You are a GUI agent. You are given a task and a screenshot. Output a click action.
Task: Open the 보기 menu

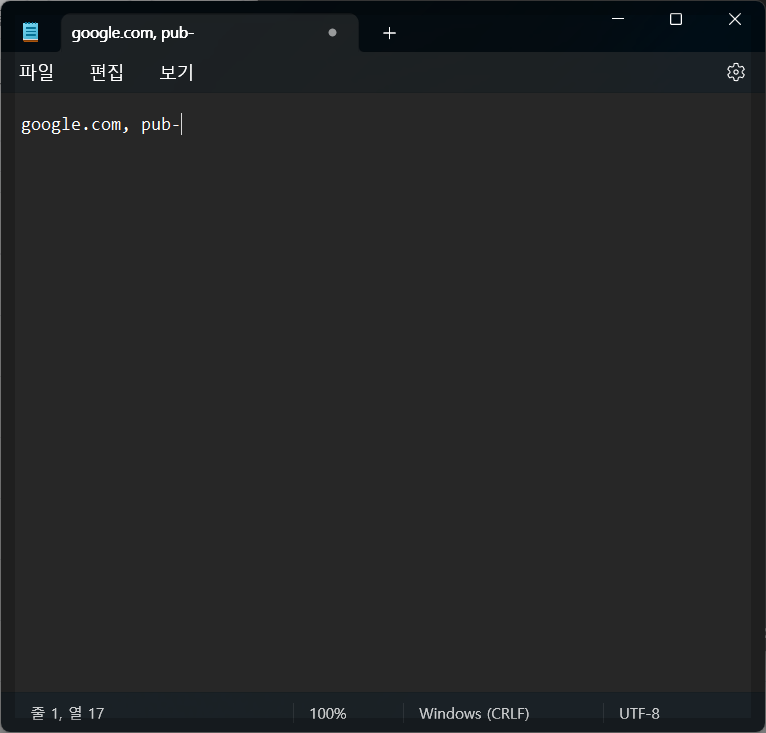tap(177, 72)
